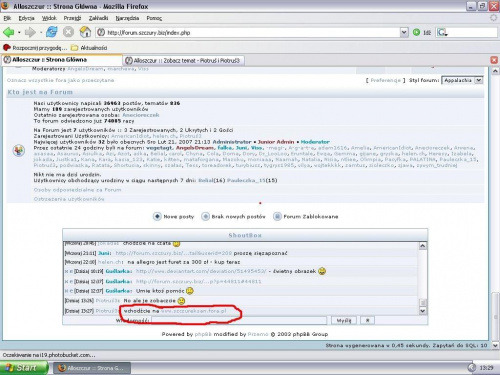The height and width of the screenshot is (375, 500).
Task: Open the Forward button history dropdown arrow
Action: [41, 32]
